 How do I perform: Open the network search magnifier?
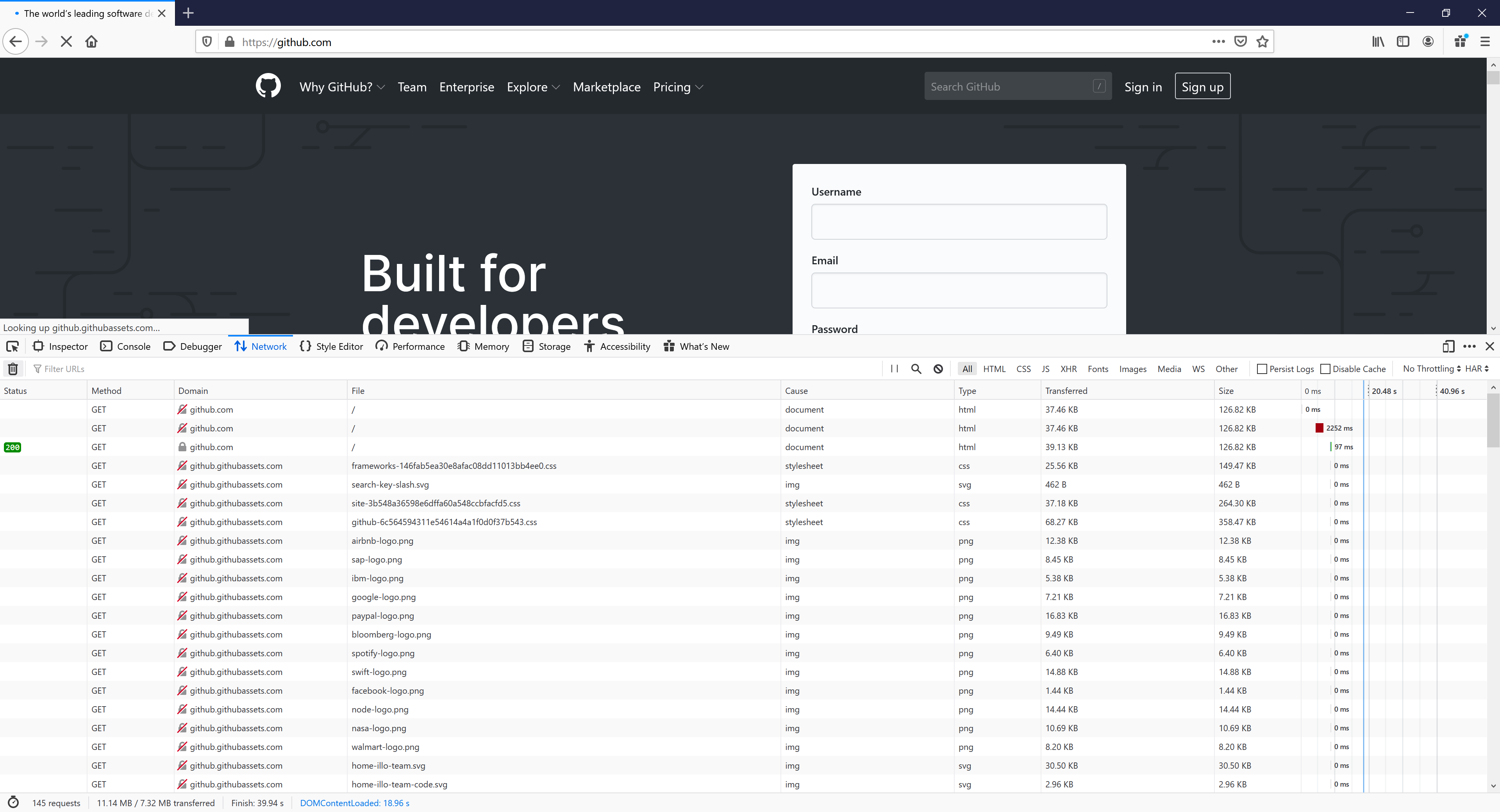point(916,369)
